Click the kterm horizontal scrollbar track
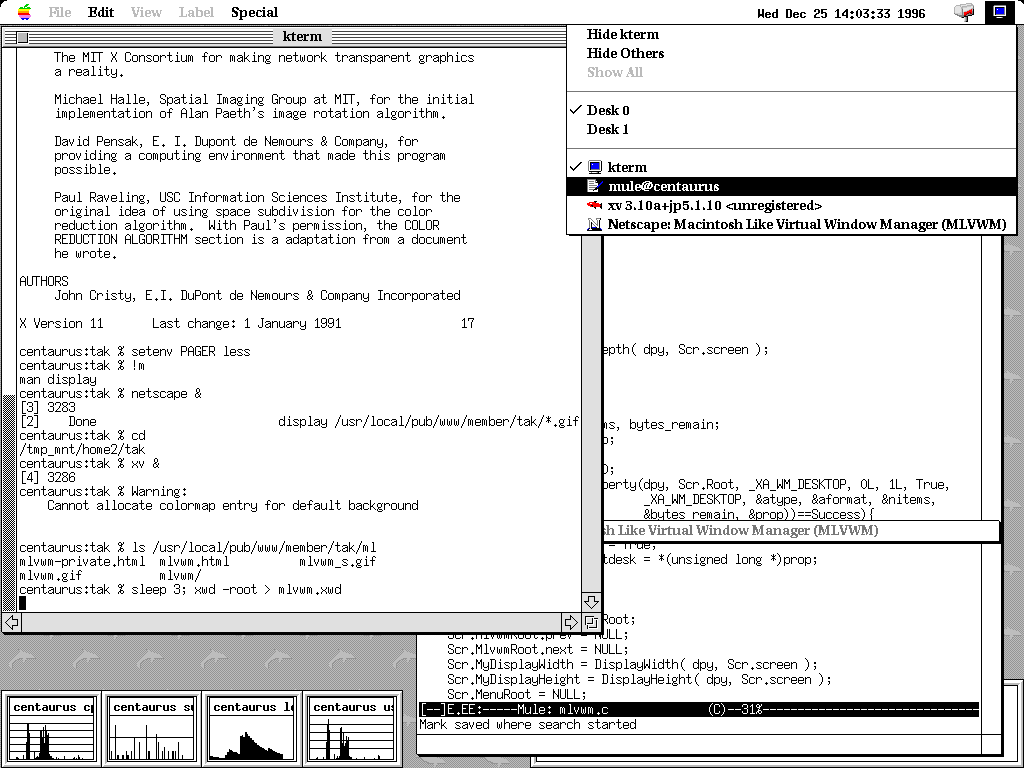The width and height of the screenshot is (1024, 768). [290, 622]
